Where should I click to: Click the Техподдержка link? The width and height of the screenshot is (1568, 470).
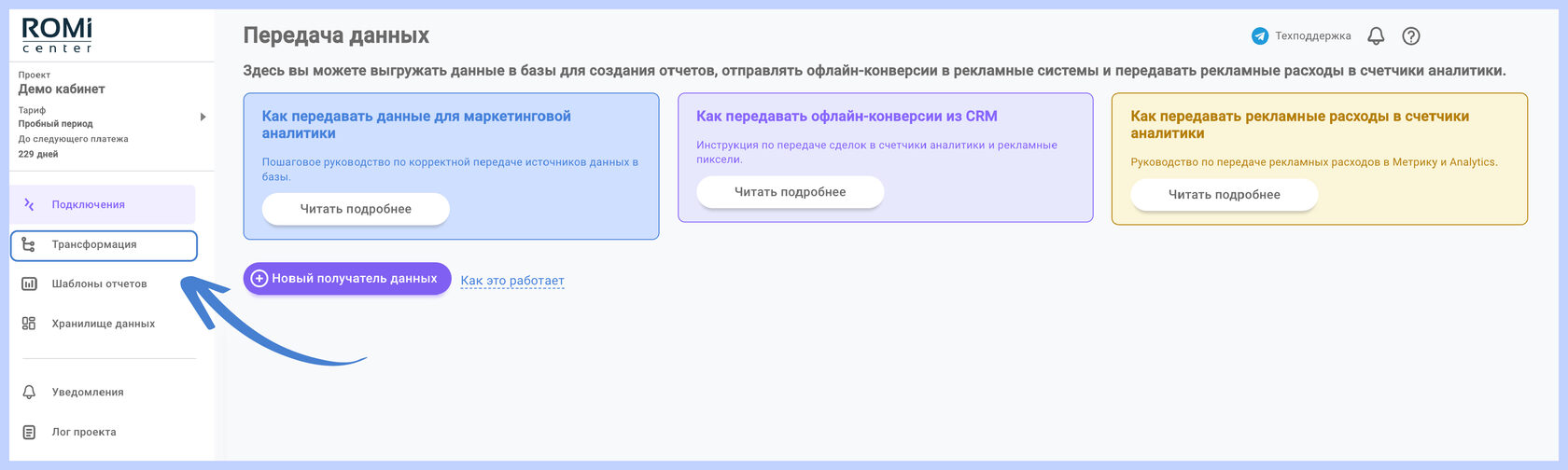click(x=1313, y=36)
